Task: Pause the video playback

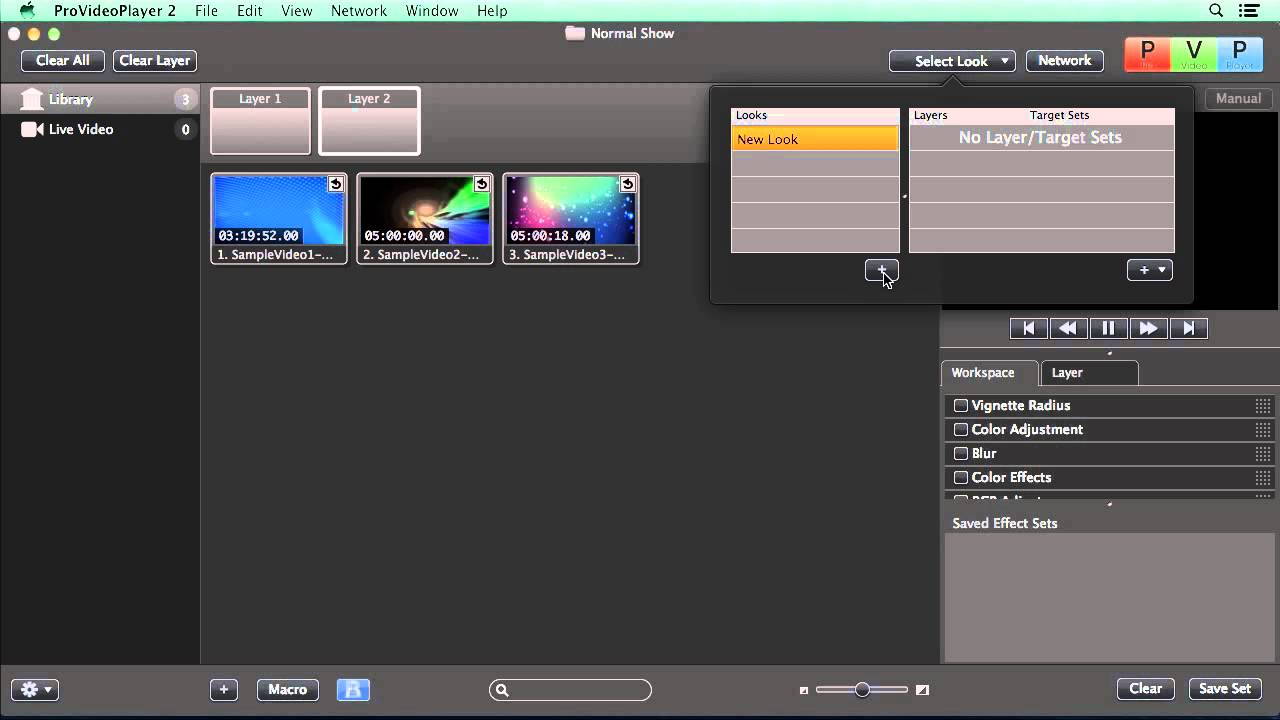Action: click(1108, 328)
